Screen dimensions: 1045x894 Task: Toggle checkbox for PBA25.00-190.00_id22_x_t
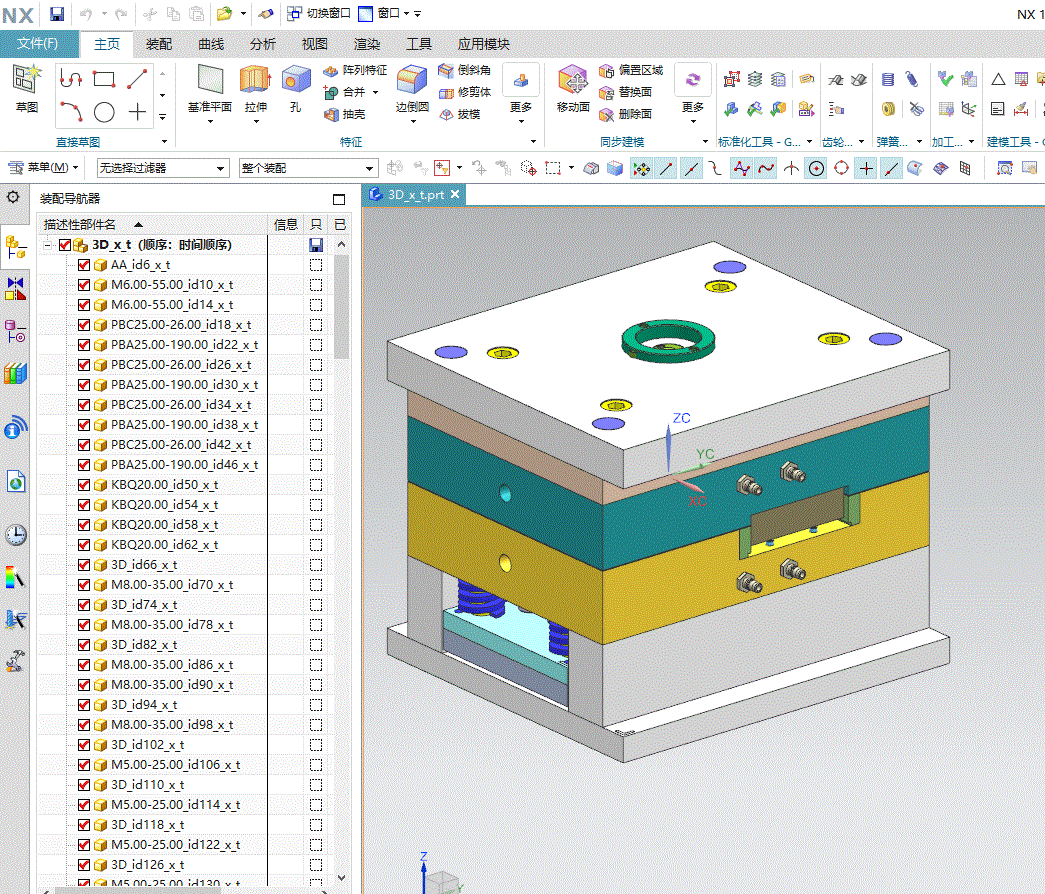(x=84, y=345)
